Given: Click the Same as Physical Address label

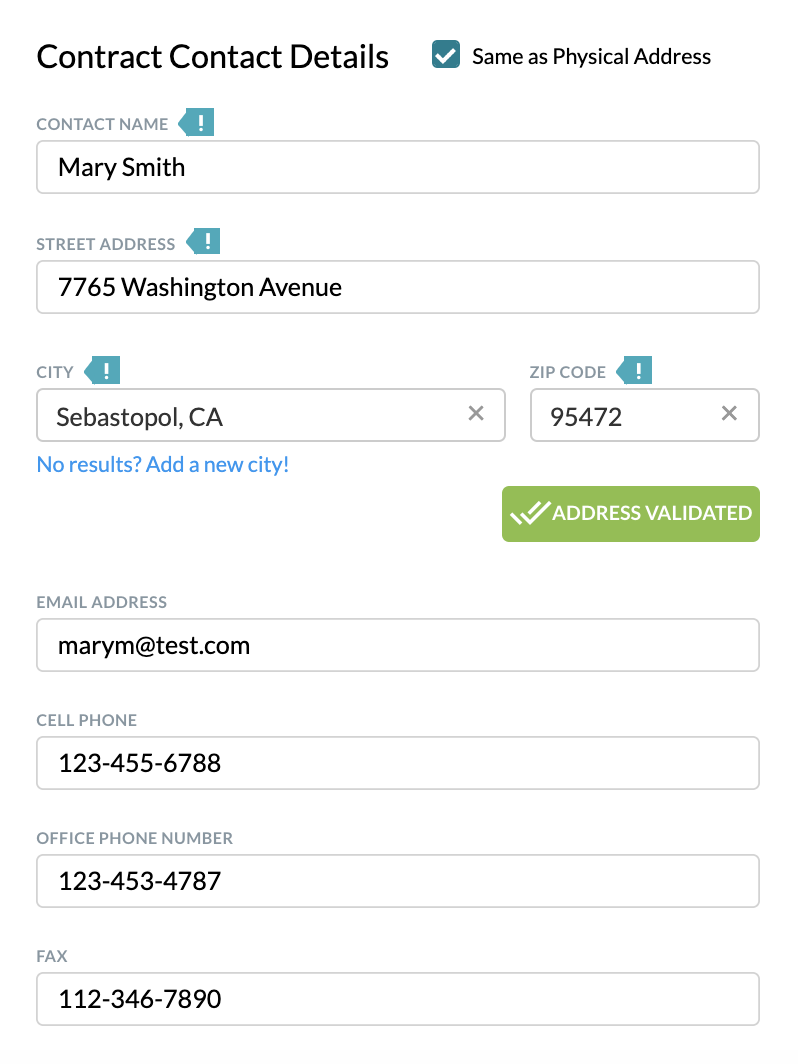Looking at the screenshot, I should click(591, 56).
